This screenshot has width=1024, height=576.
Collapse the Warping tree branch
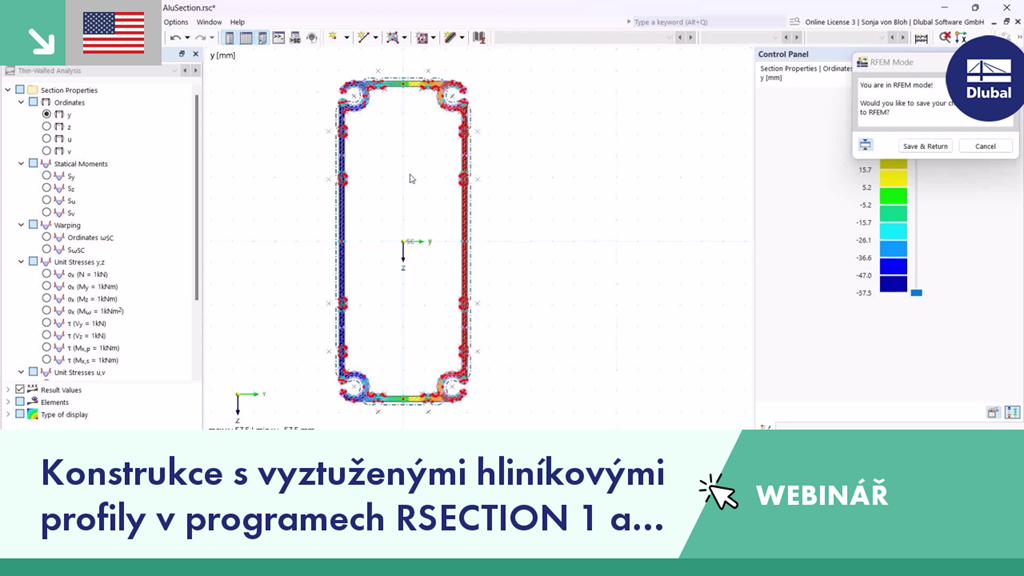(x=23, y=225)
